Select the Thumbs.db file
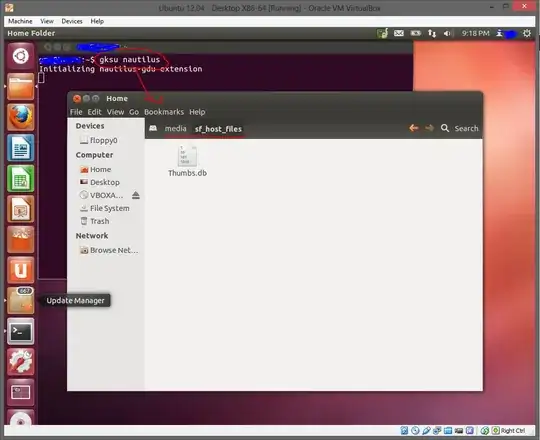 click(187, 161)
